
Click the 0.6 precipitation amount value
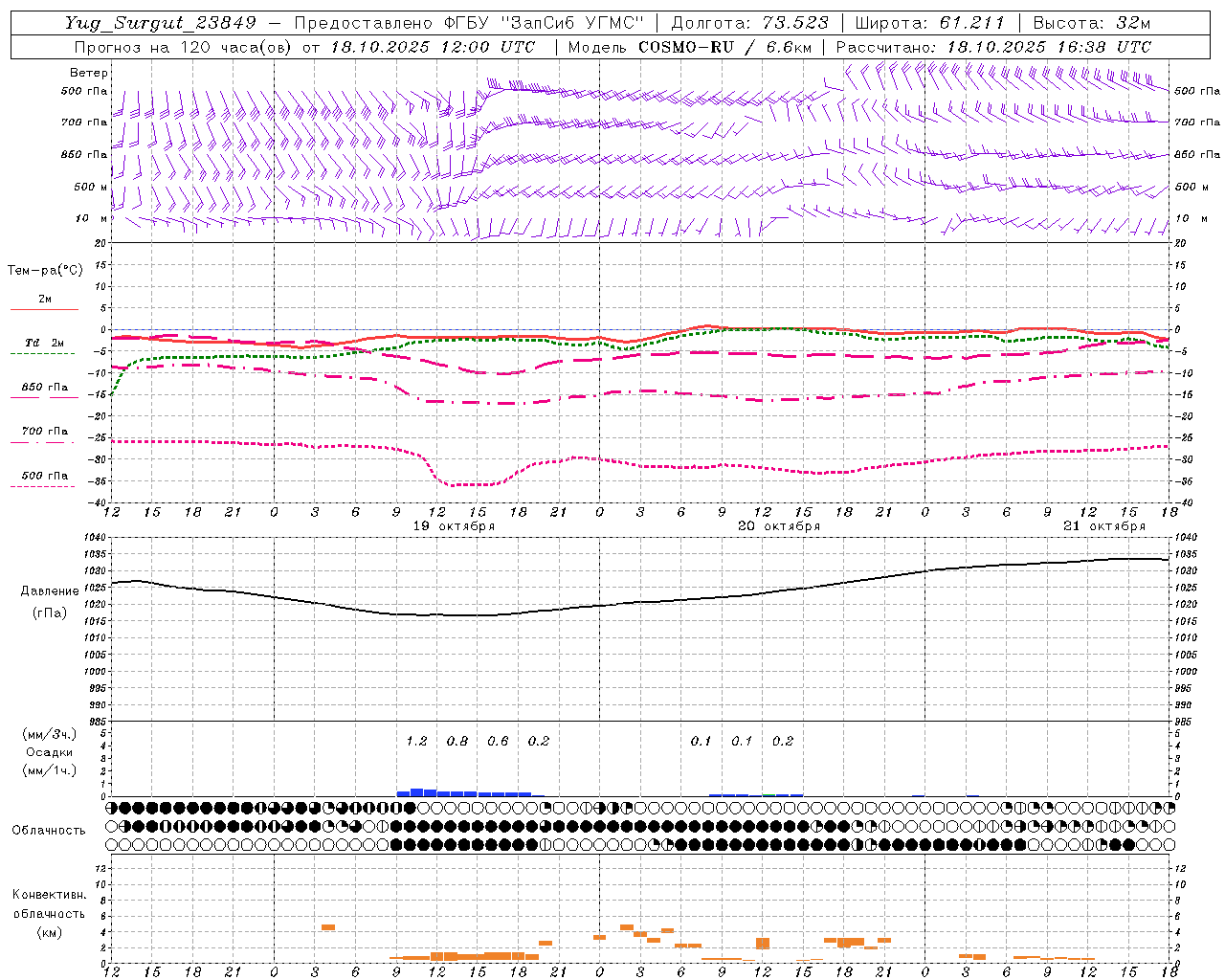[498, 741]
